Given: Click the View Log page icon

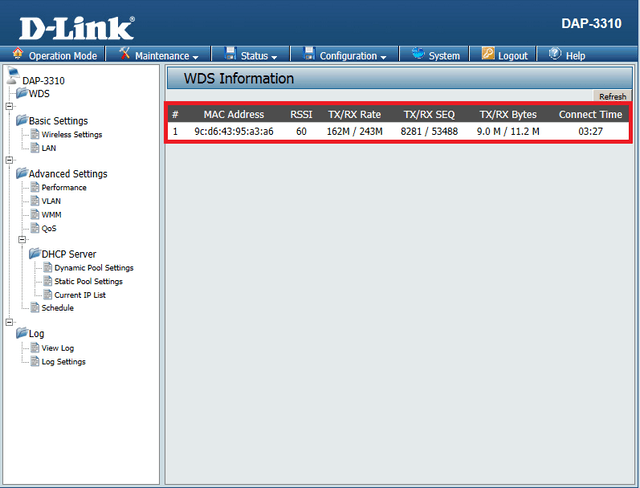Looking at the screenshot, I should tap(35, 348).
